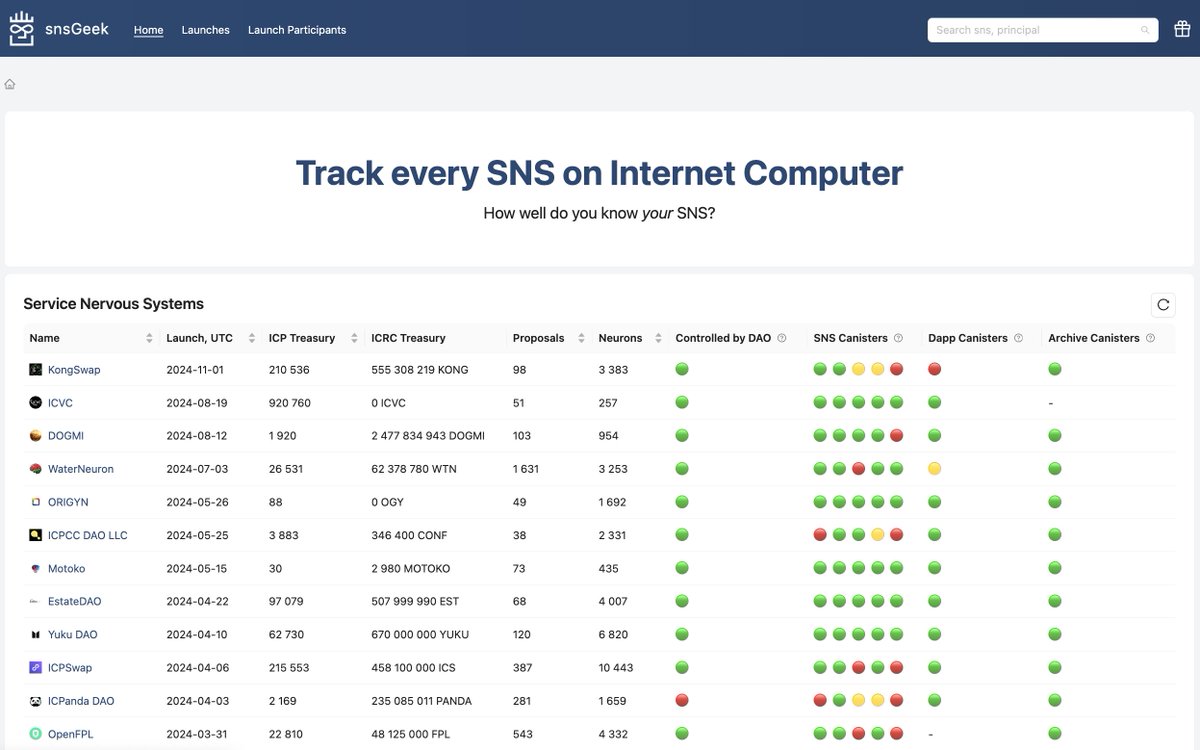This screenshot has height=750, width=1200.
Task: Click 2 477 834 943 DOGMI treasury cell
Action: (x=428, y=436)
